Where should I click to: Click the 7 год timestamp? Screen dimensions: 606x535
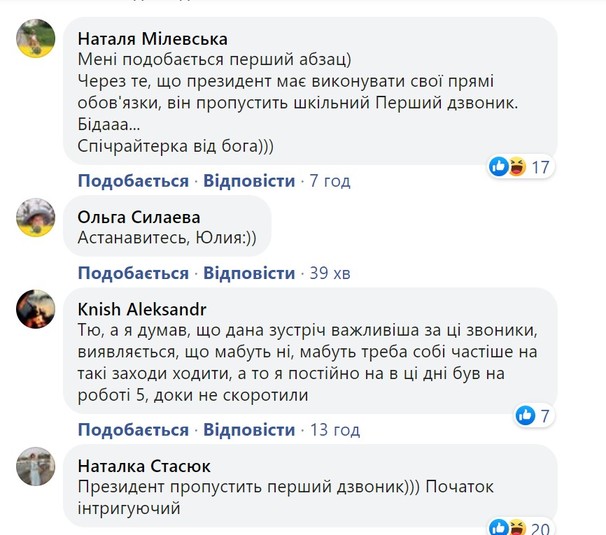[330, 181]
